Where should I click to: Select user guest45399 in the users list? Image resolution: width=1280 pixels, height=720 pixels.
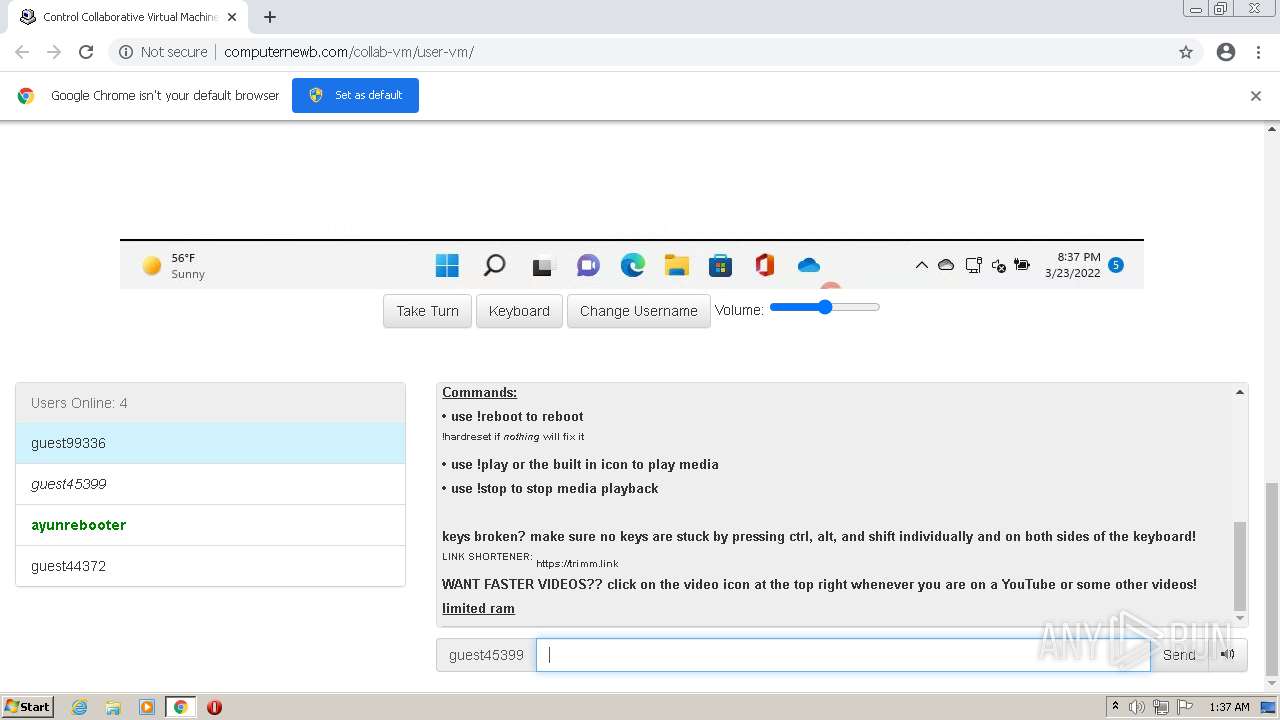pyautogui.click(x=210, y=484)
